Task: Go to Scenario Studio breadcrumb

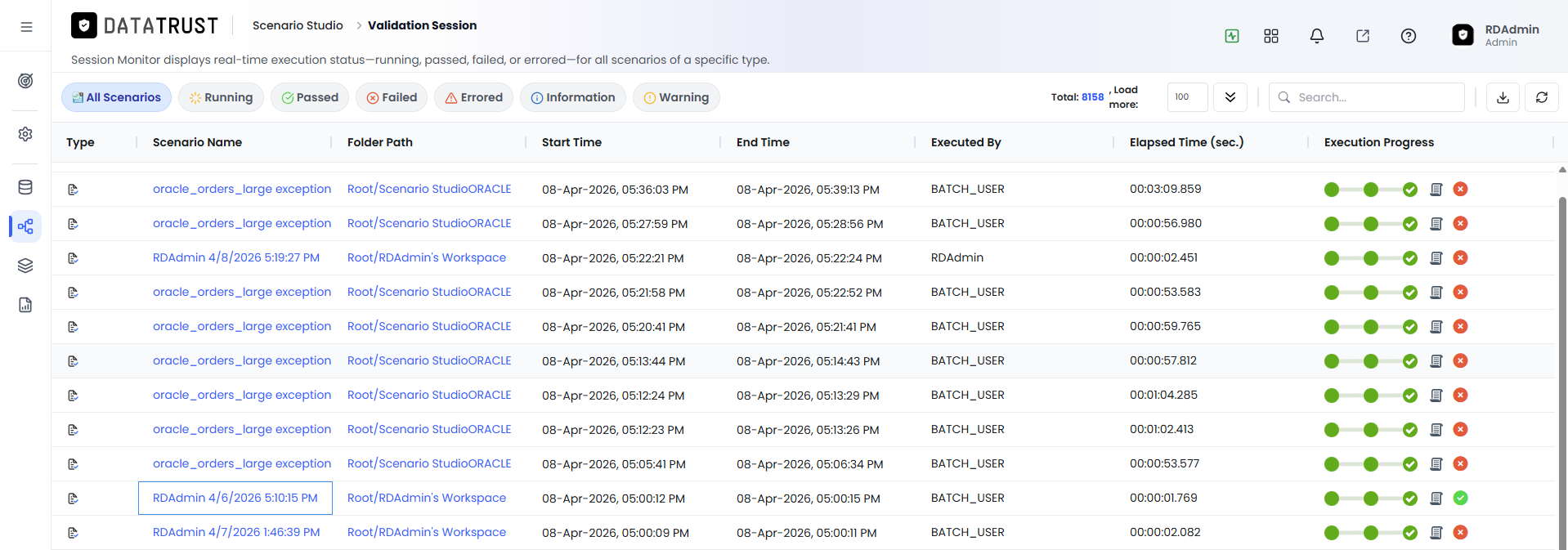Action: (x=298, y=25)
